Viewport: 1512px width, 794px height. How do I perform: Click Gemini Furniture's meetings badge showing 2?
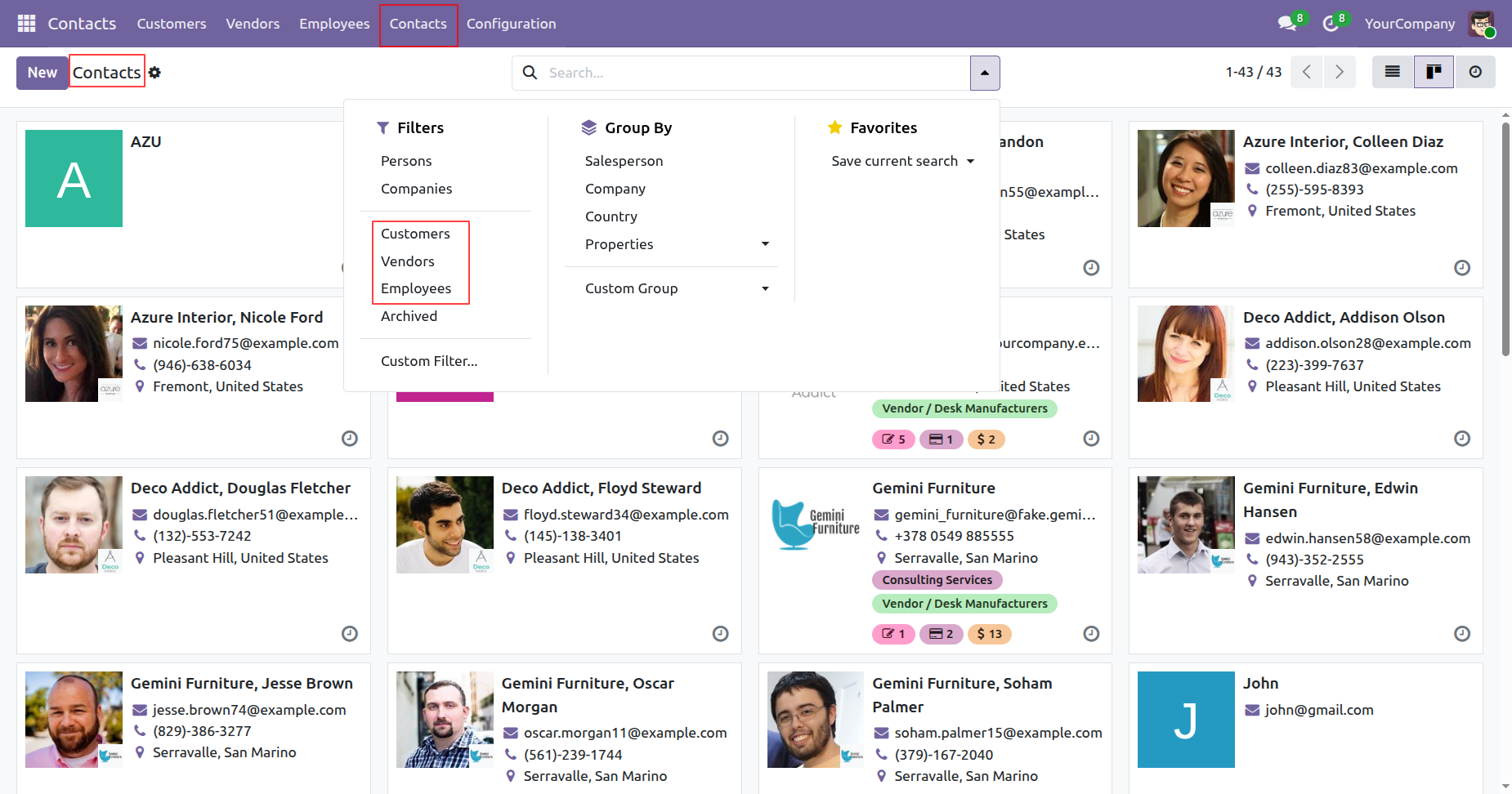click(942, 634)
